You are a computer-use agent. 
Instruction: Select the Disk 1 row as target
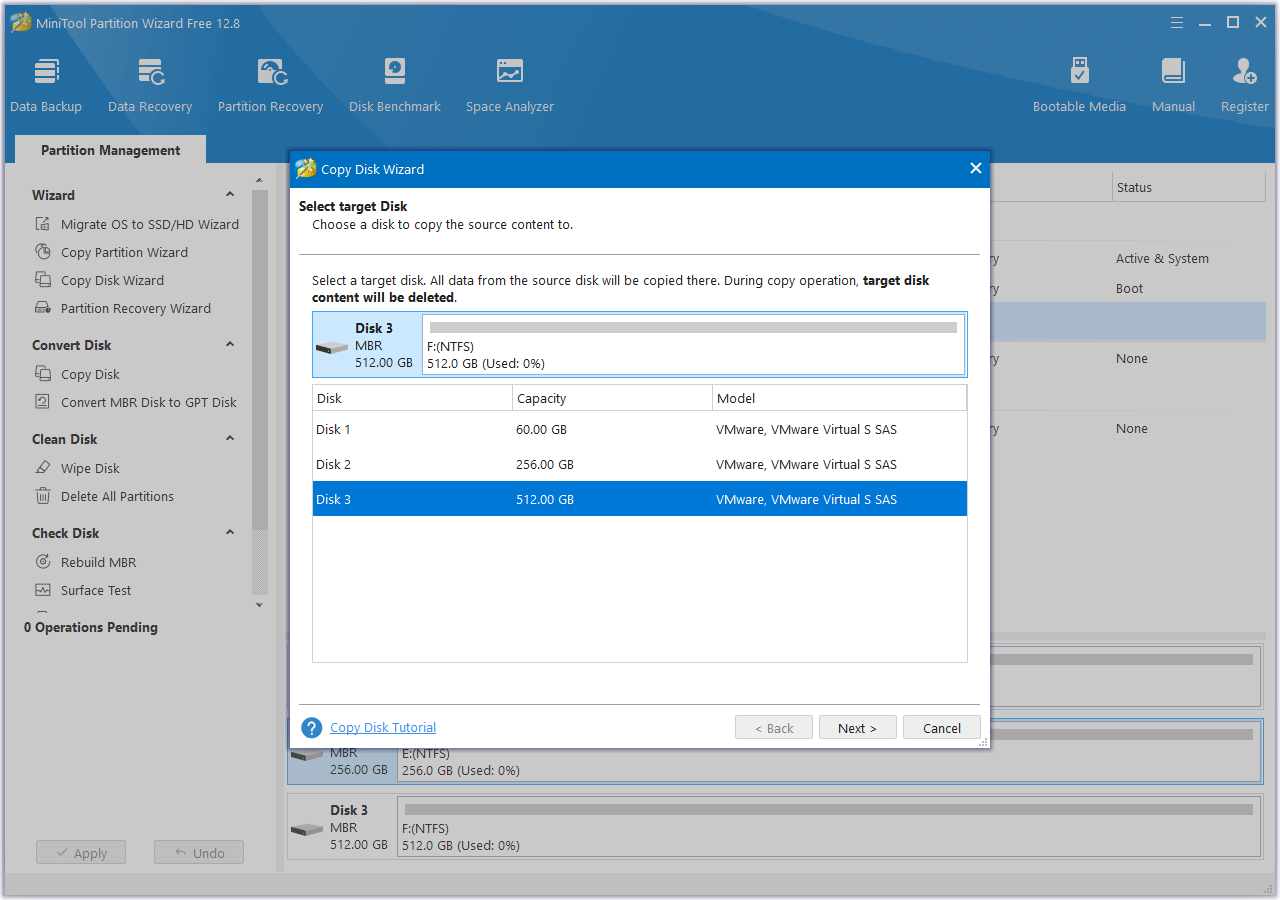click(640, 429)
